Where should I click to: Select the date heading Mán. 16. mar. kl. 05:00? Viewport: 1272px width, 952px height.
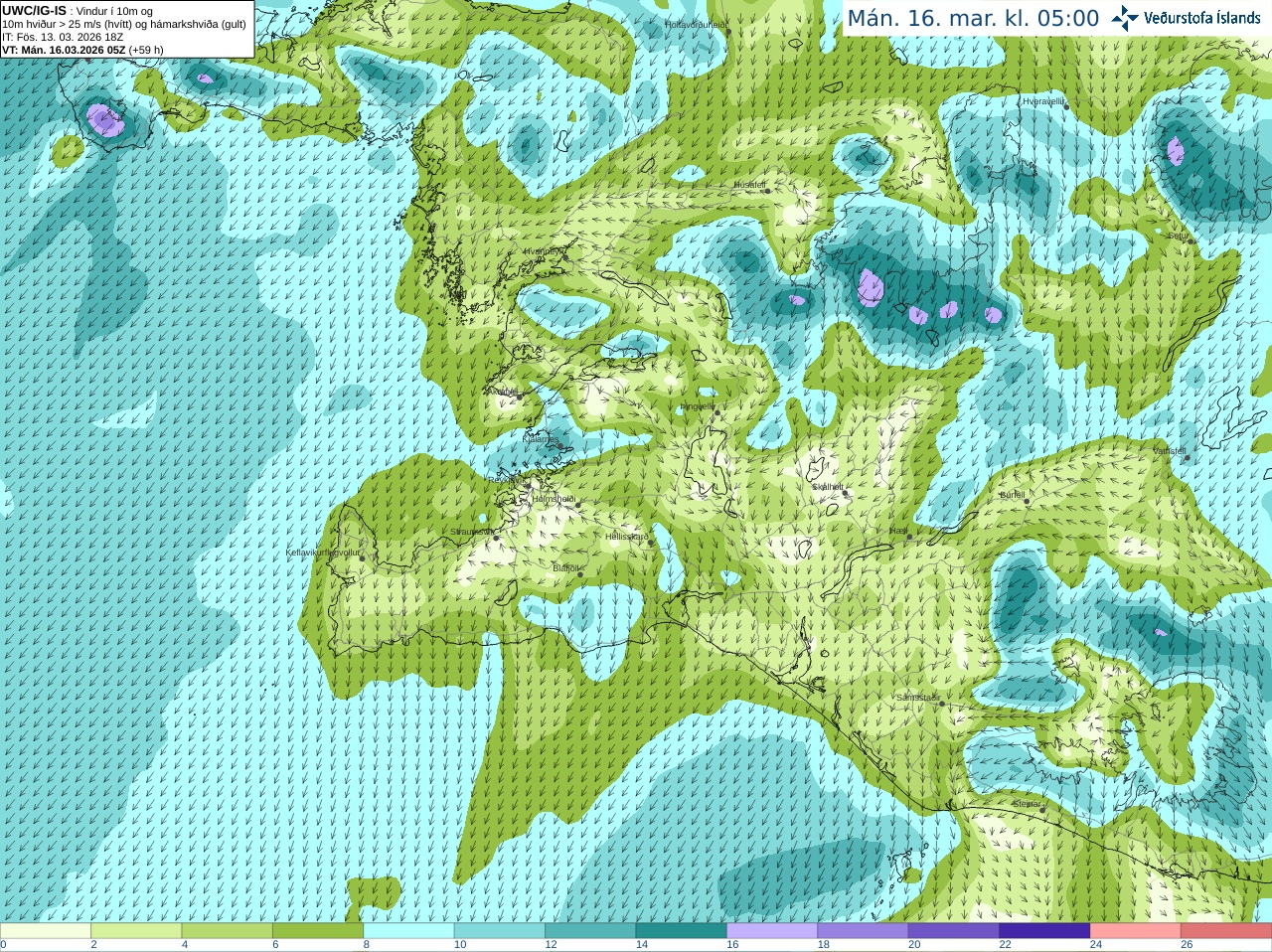click(973, 19)
